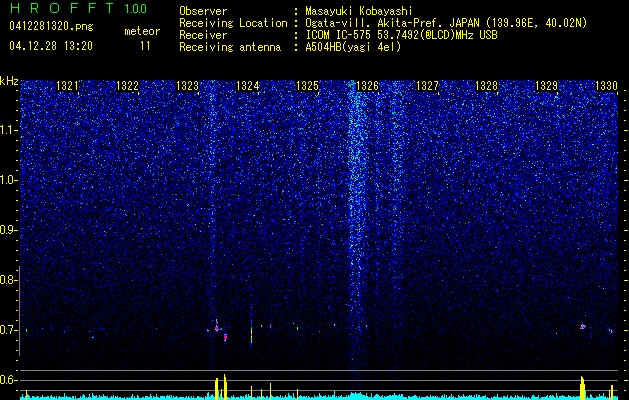Image resolution: width=629 pixels, height=400 pixels.
Task: Click the 1329 time marker
Action: coord(546,85)
